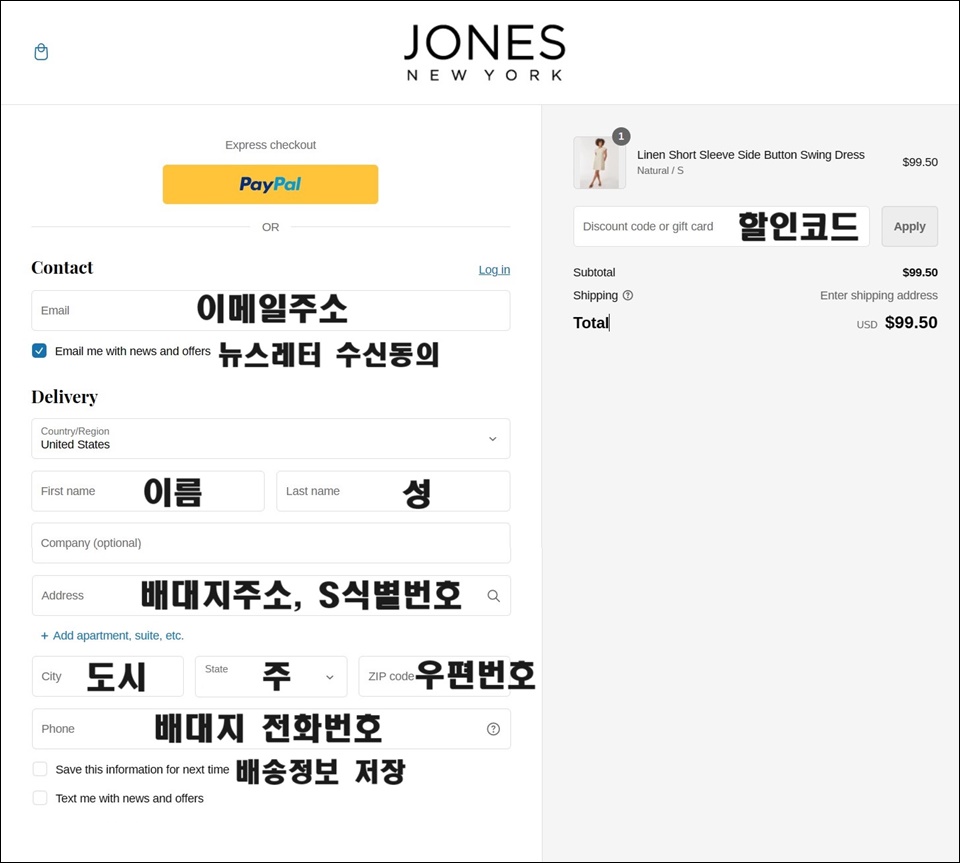Expand Add apartment, suite, etc.
Image resolution: width=960 pixels, height=863 pixels.
coord(112,636)
